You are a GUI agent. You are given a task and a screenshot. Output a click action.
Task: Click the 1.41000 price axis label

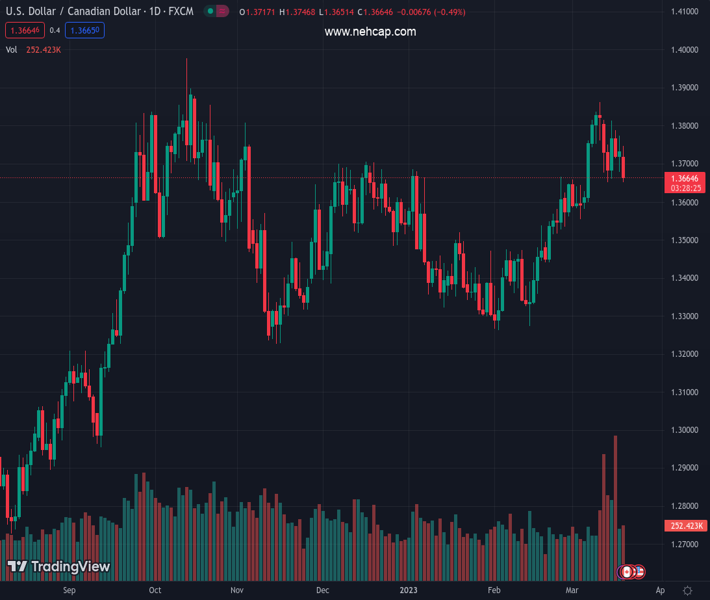click(685, 11)
